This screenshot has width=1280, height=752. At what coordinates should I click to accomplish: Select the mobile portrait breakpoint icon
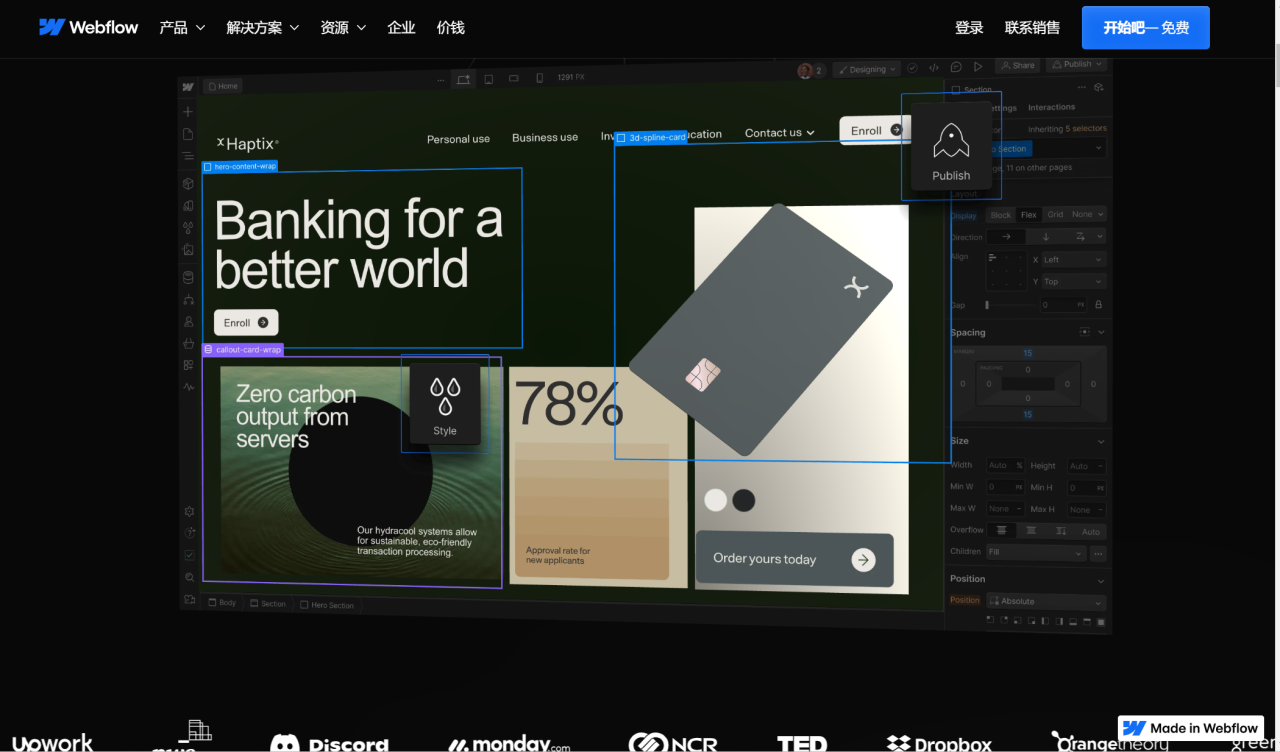tap(539, 78)
